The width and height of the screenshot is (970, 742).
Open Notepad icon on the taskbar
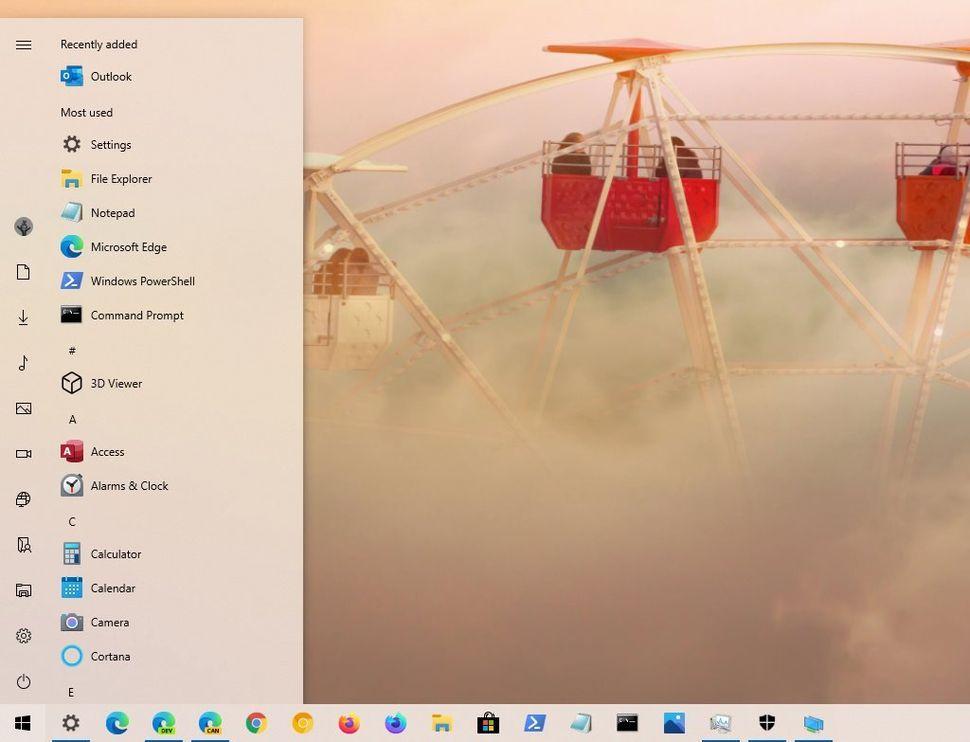point(581,723)
